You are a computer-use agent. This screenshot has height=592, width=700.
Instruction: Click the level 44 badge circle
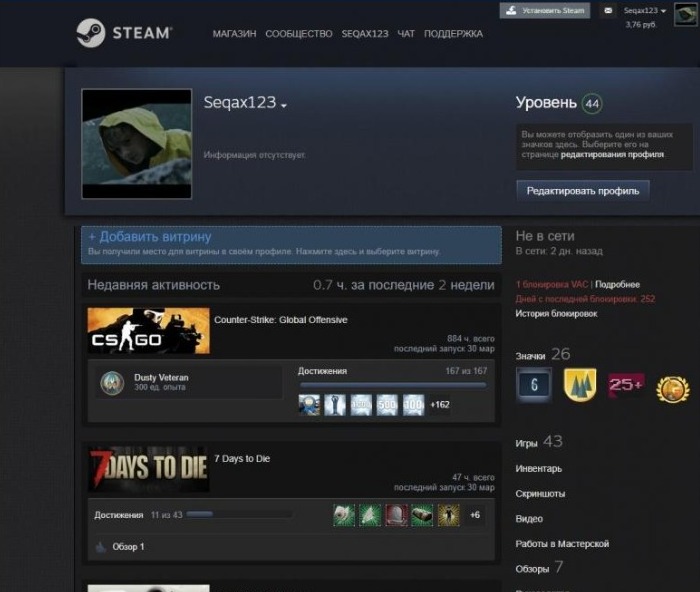click(x=592, y=103)
